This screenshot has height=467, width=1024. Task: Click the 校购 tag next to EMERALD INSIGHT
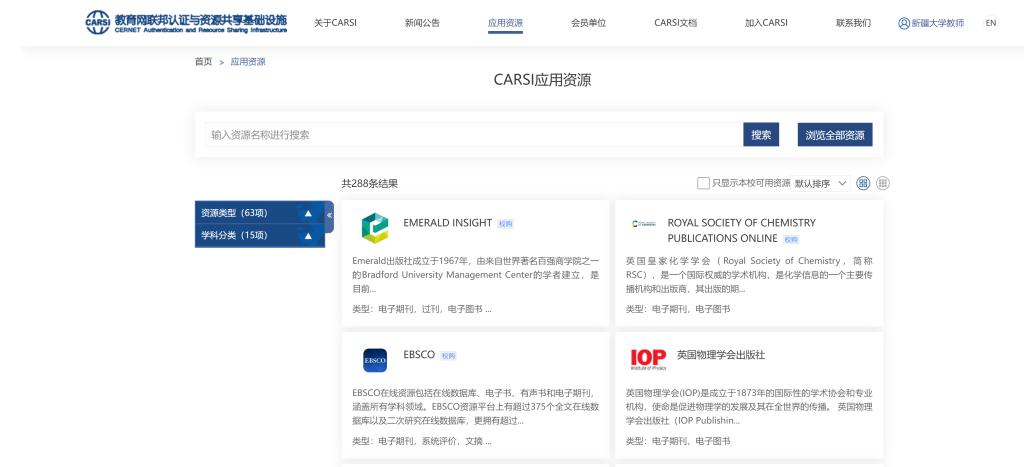505,224
